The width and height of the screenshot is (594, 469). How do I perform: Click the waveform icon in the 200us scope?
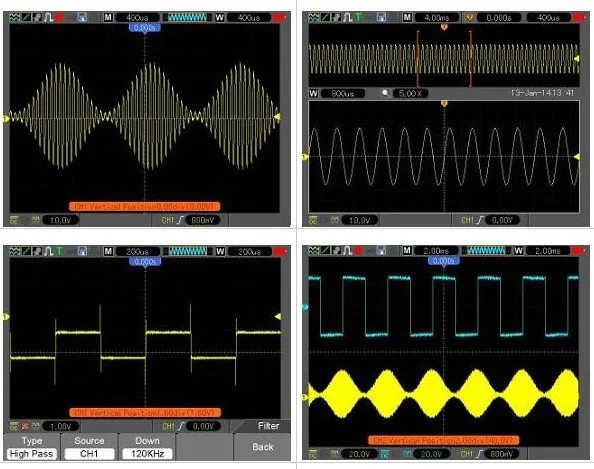click(15, 251)
